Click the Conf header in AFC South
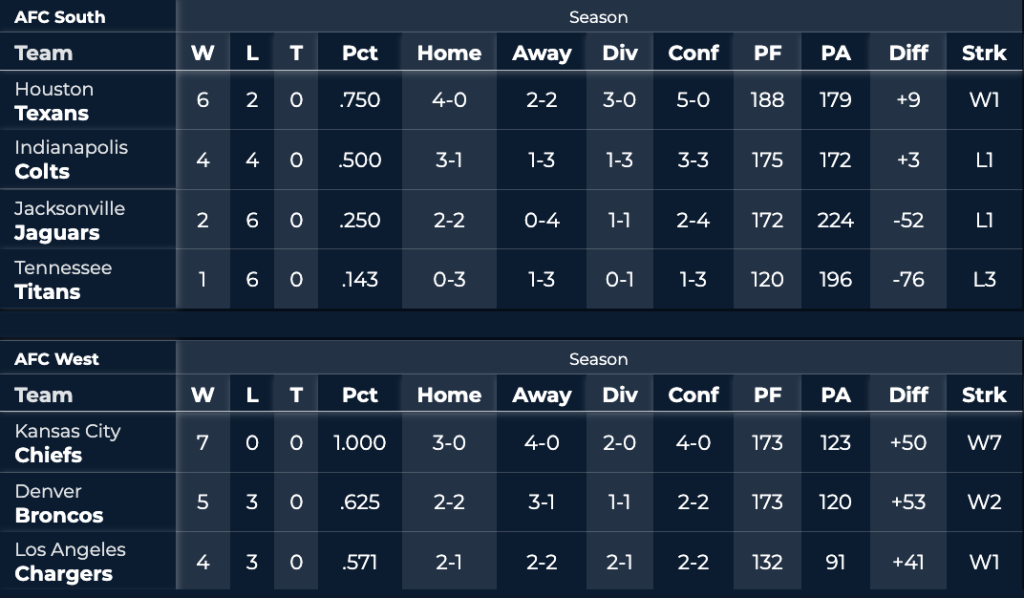This screenshot has width=1024, height=598. click(x=693, y=53)
